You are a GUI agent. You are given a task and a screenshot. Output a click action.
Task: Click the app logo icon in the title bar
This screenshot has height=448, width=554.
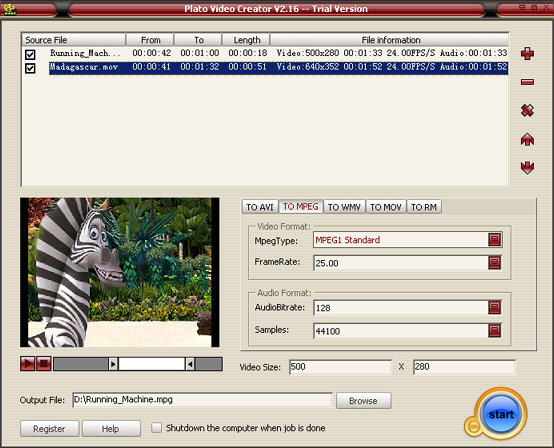[x=10, y=9]
